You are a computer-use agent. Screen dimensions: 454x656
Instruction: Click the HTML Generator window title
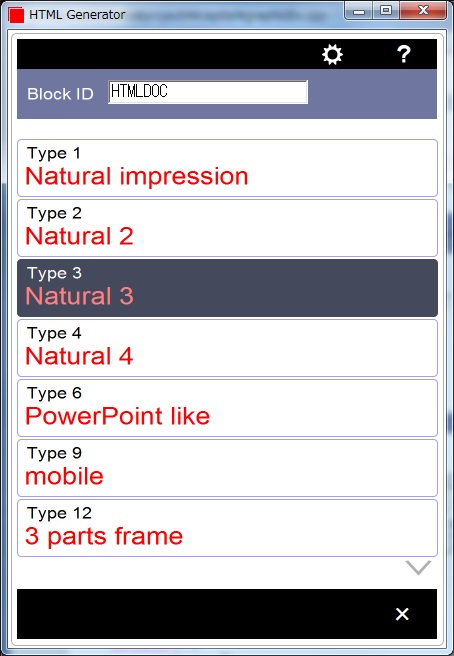[77, 15]
